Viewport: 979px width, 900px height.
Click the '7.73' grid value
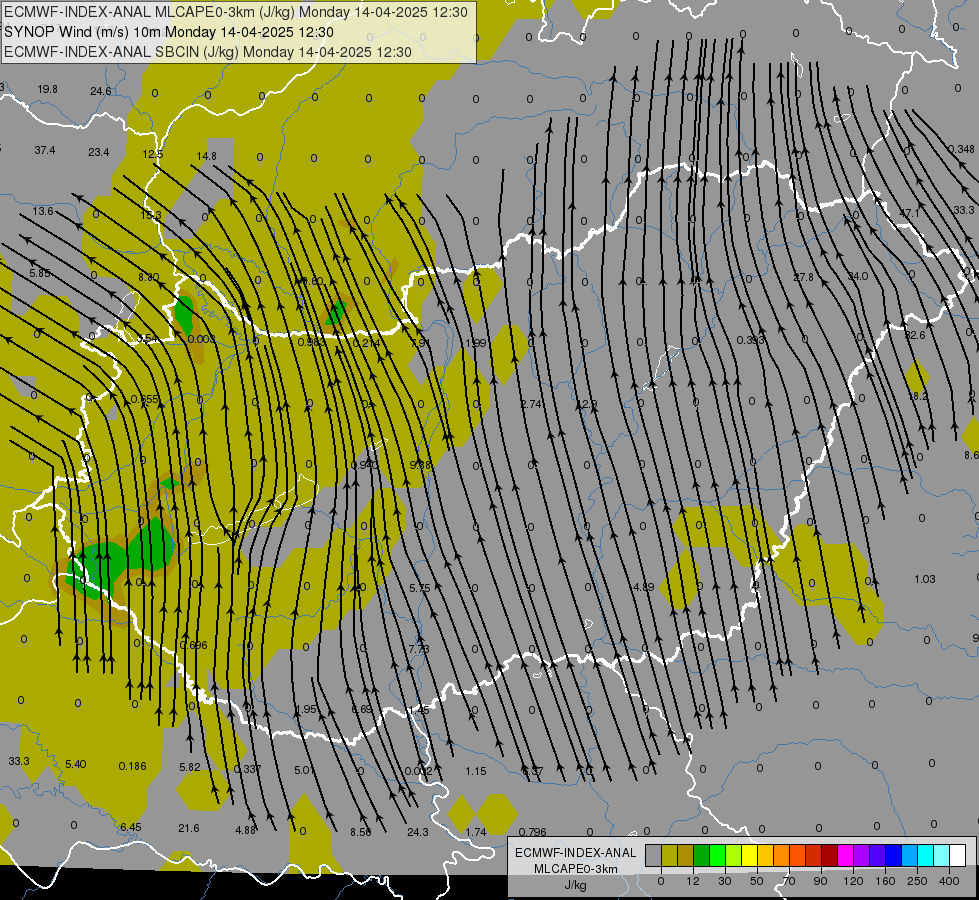419,650
